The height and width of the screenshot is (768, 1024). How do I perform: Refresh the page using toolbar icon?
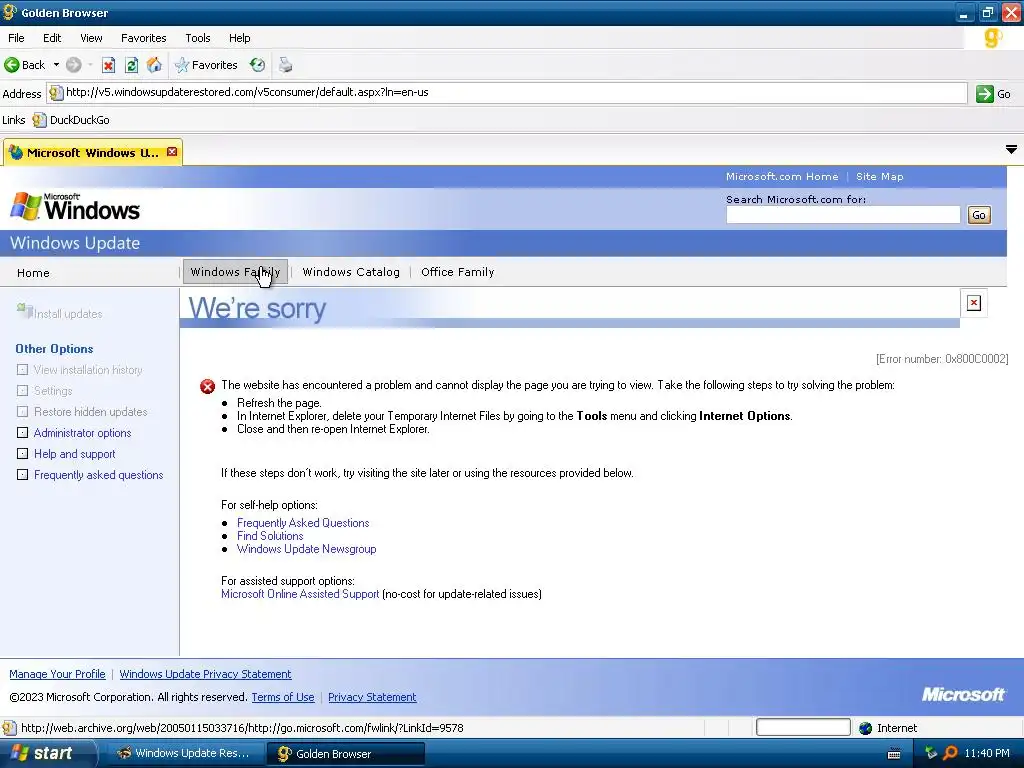[x=131, y=65]
